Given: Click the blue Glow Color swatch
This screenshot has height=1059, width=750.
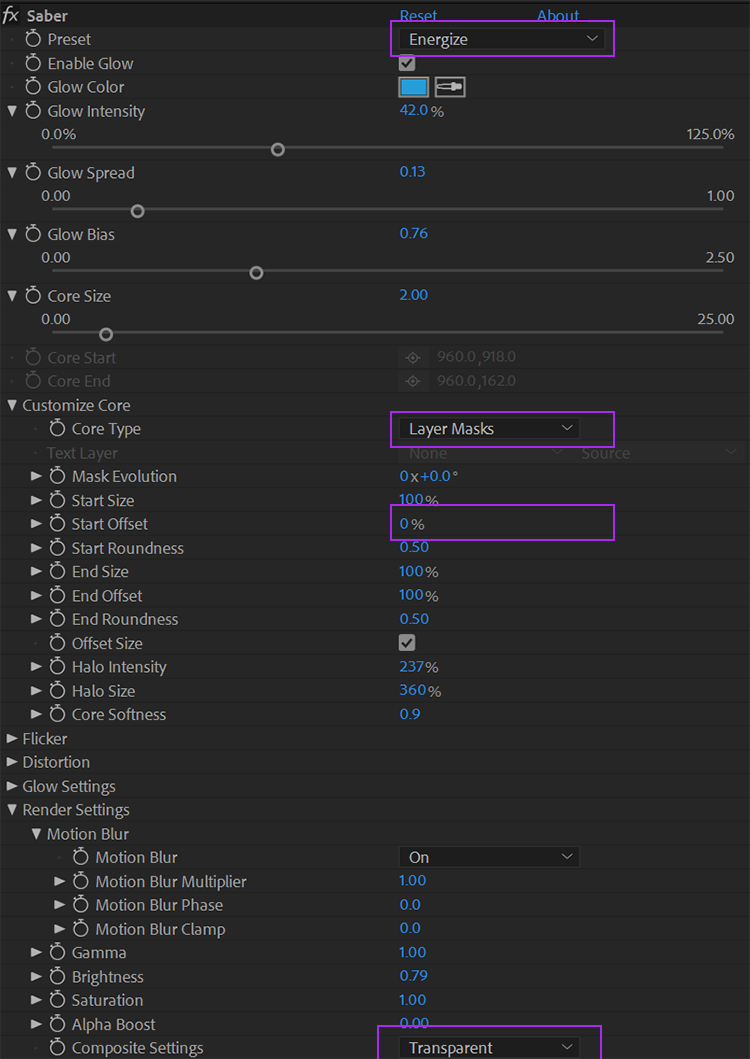Looking at the screenshot, I should click(414, 88).
